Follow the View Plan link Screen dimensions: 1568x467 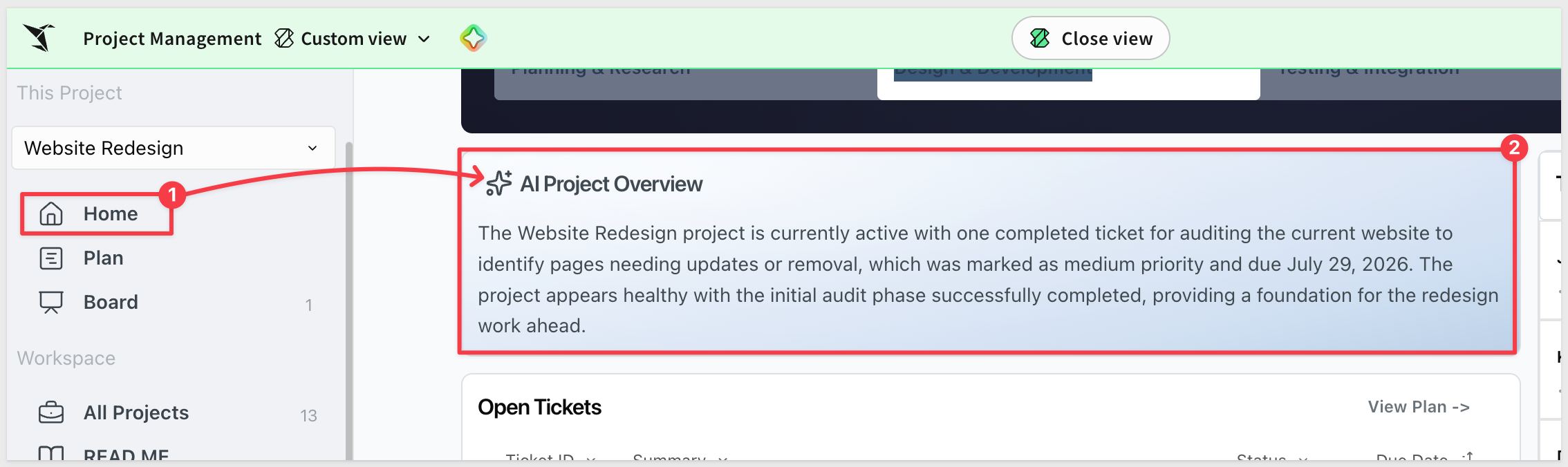[1419, 407]
